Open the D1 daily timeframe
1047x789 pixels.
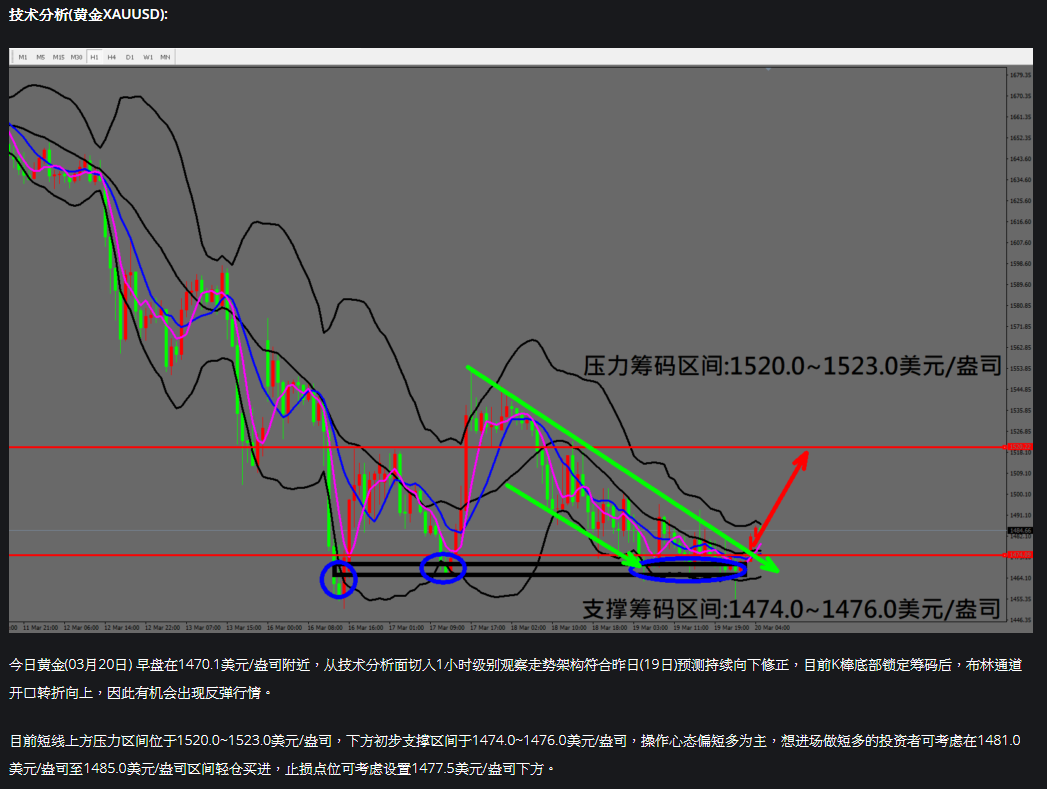click(x=130, y=57)
